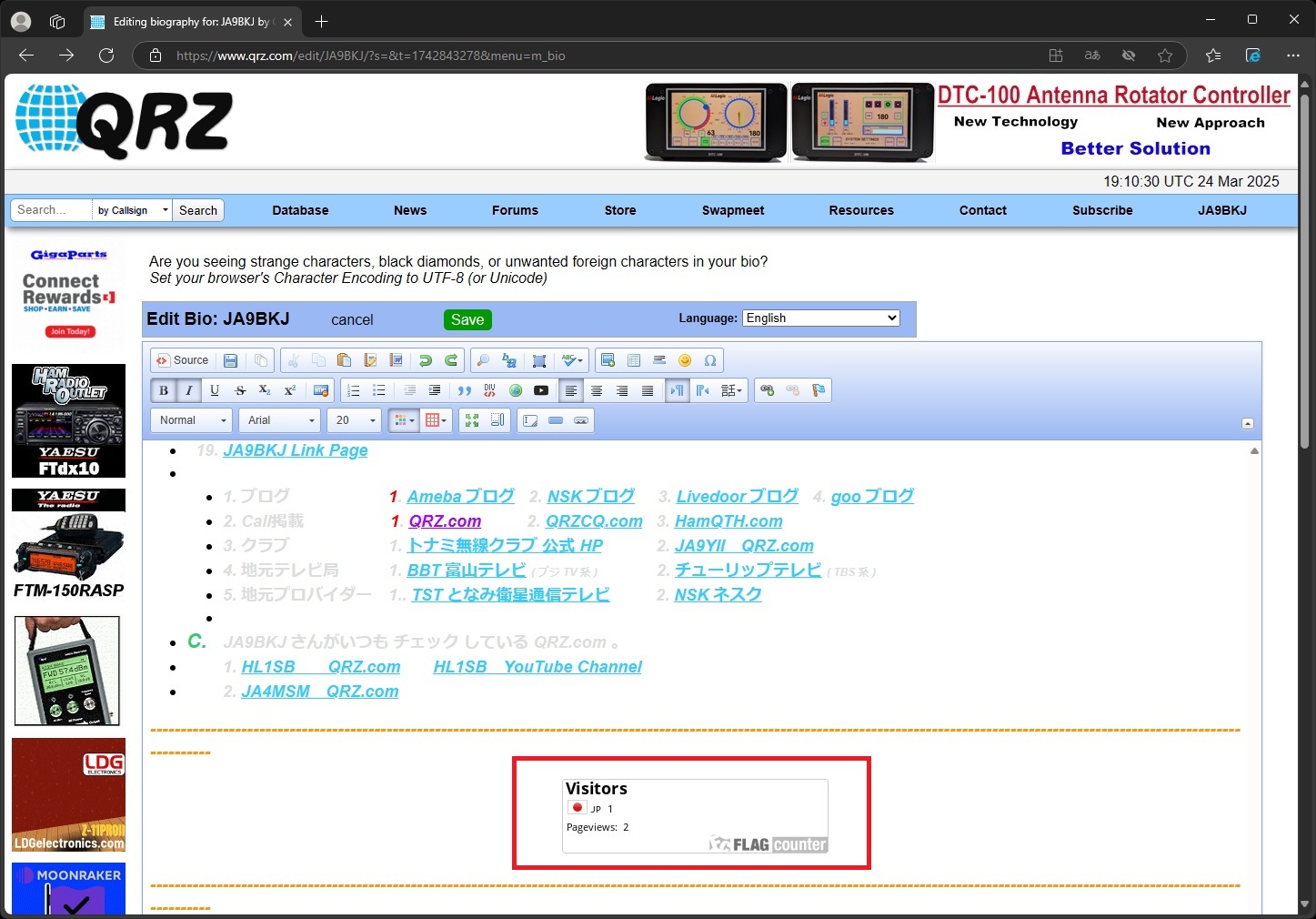Screen dimensions: 1316x919
Task: Open the Find magnifier tool
Action: (x=484, y=360)
